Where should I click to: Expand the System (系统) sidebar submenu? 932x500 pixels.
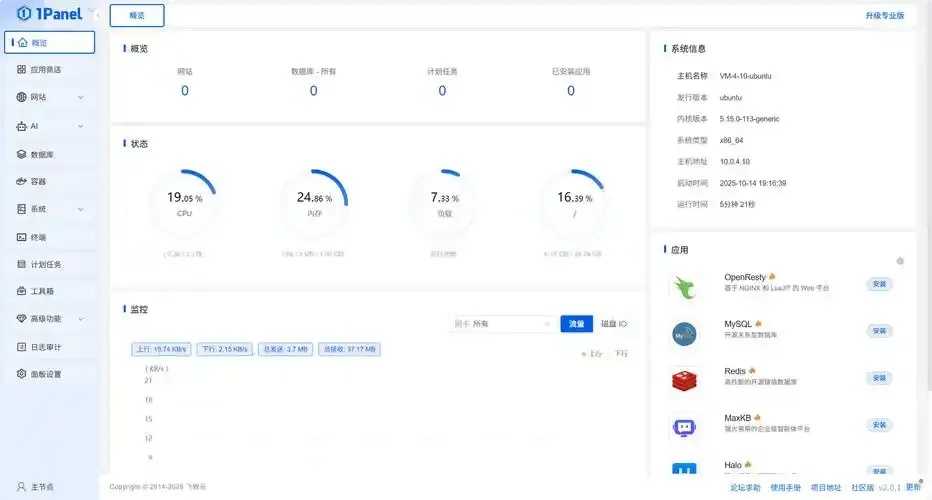[x=81, y=209]
